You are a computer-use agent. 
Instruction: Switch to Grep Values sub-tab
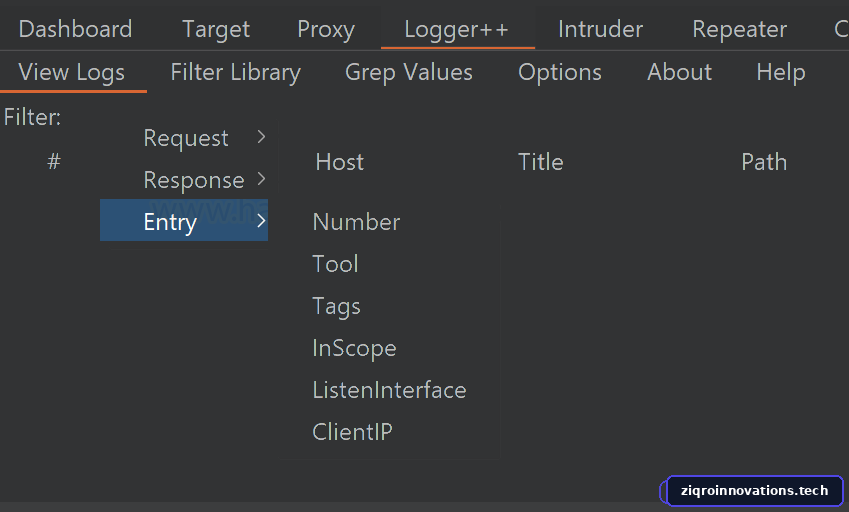[409, 73]
